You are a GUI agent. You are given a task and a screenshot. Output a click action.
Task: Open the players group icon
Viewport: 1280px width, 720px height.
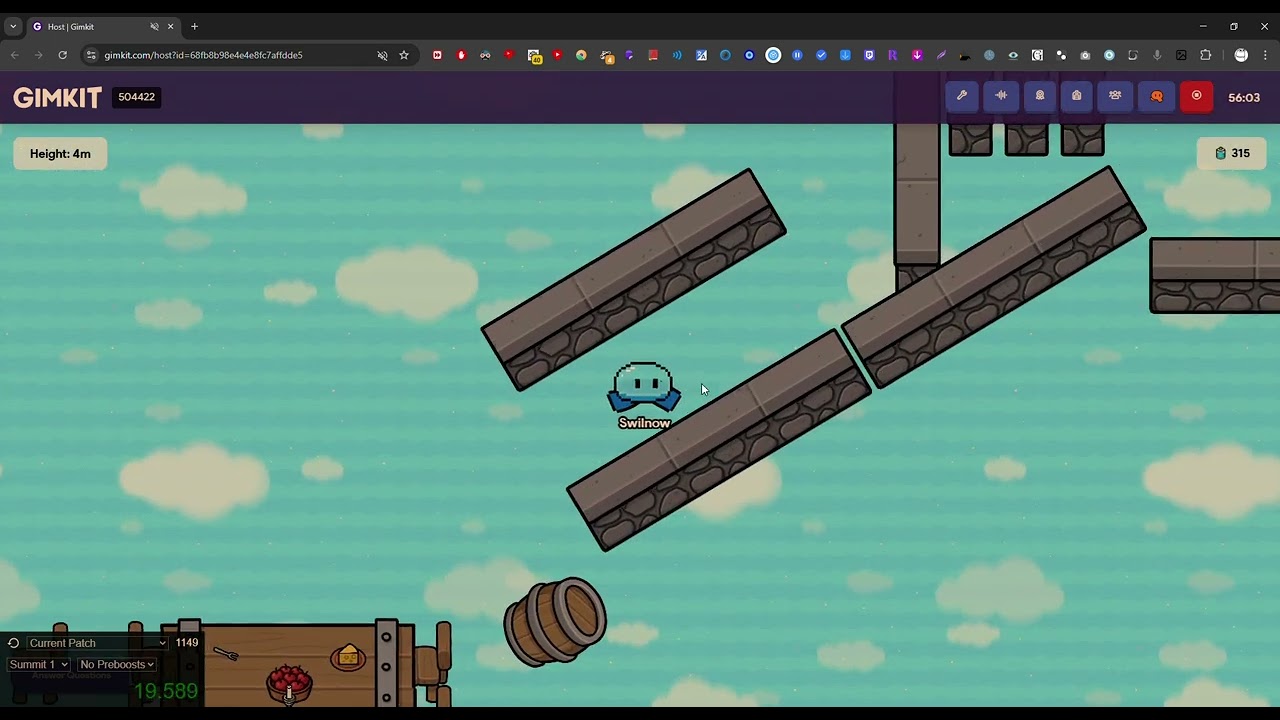(x=1115, y=96)
